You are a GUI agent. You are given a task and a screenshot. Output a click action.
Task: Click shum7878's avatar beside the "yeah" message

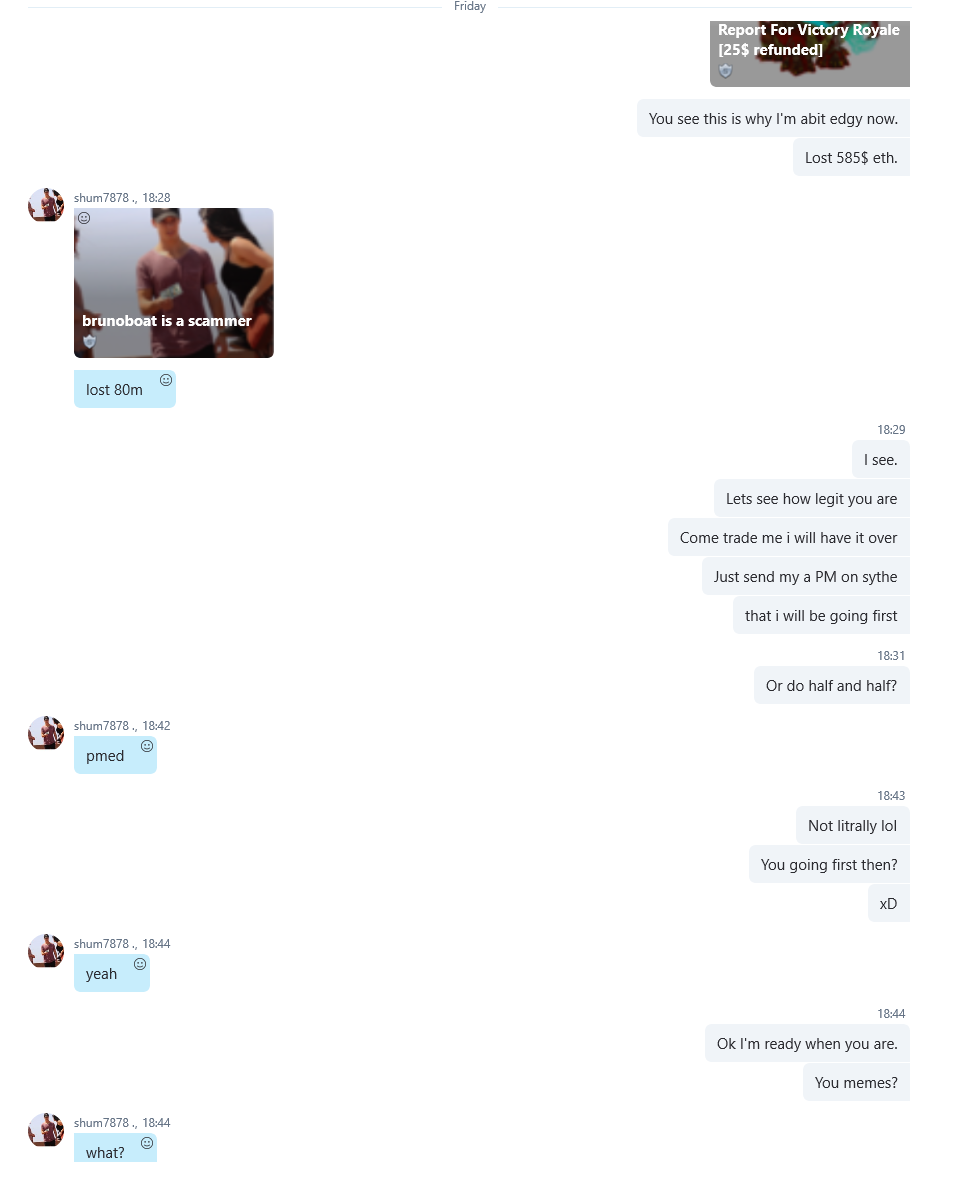pos(46,951)
